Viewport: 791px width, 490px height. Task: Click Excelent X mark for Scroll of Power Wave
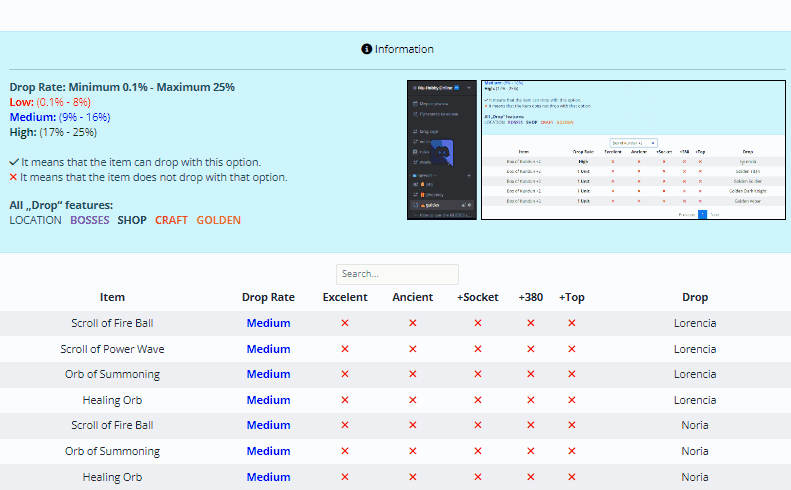345,349
